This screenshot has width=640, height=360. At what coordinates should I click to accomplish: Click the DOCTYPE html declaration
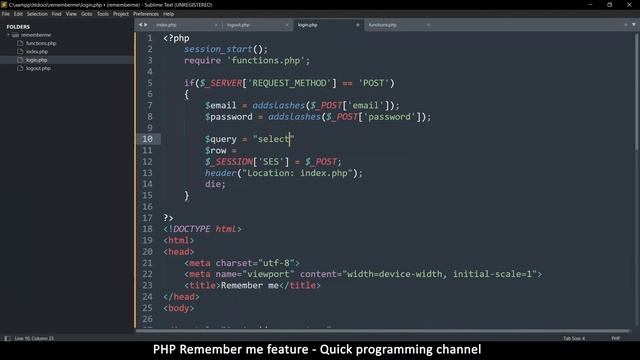[x=202, y=229]
